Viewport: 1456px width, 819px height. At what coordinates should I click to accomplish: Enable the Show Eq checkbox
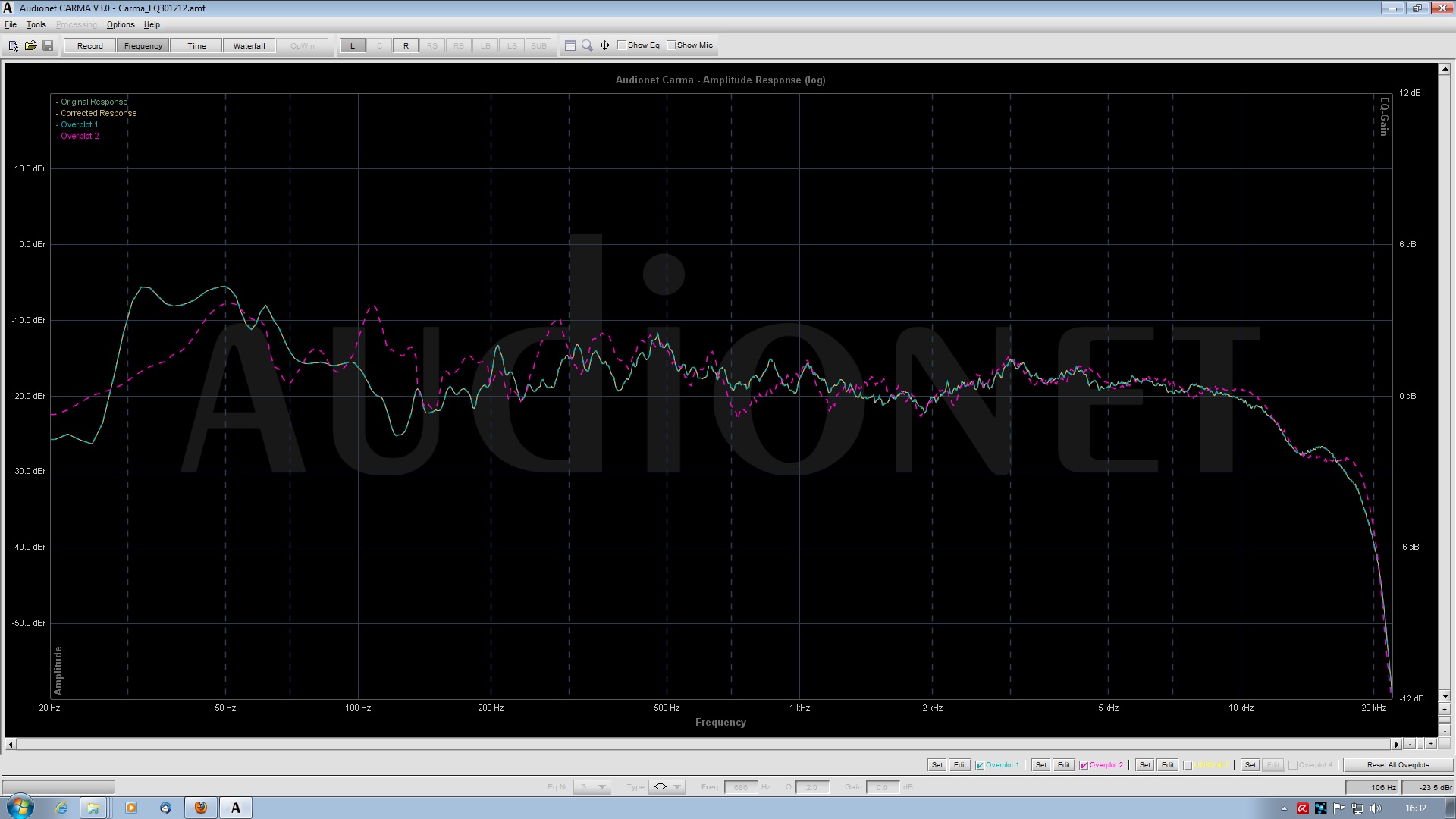pyautogui.click(x=623, y=45)
